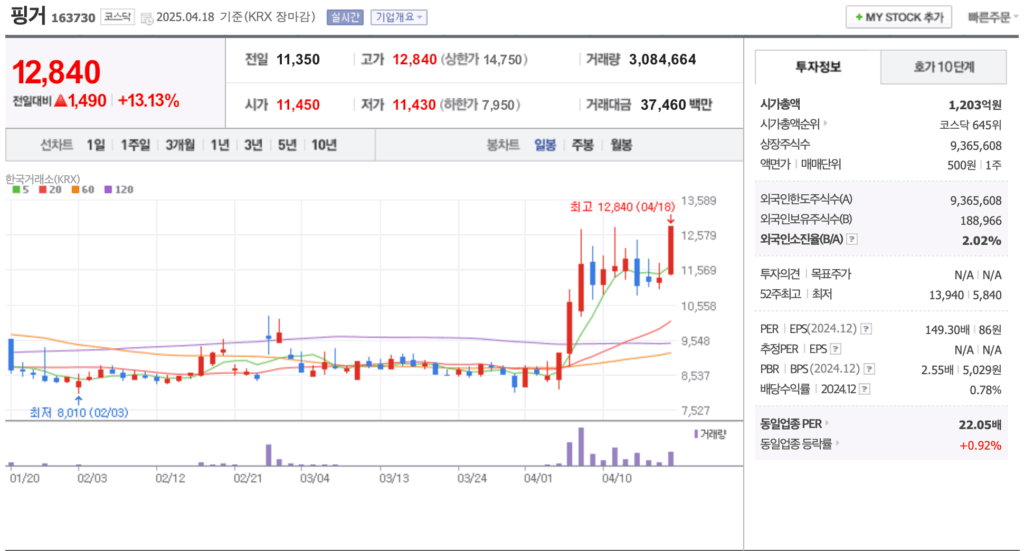Viewport: 1024px width, 551px height.
Task: Click the help icon next to 외국인소진율(B/A)
Action: tap(853, 240)
